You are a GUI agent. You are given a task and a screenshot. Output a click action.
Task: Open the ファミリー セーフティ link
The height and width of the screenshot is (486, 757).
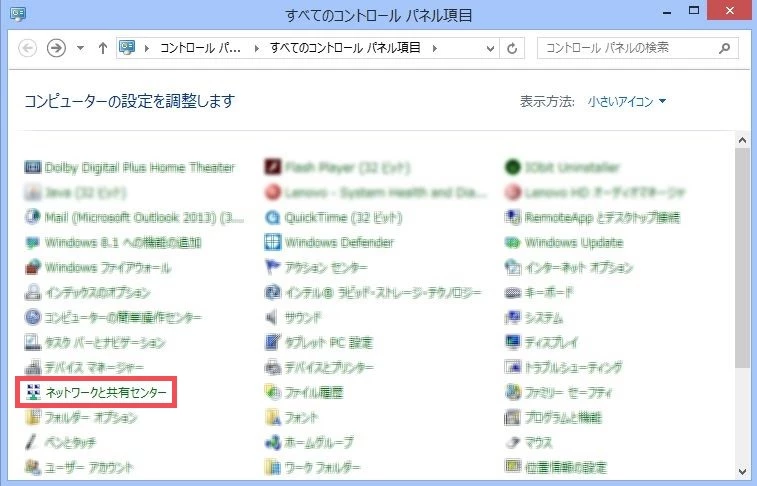(x=569, y=392)
